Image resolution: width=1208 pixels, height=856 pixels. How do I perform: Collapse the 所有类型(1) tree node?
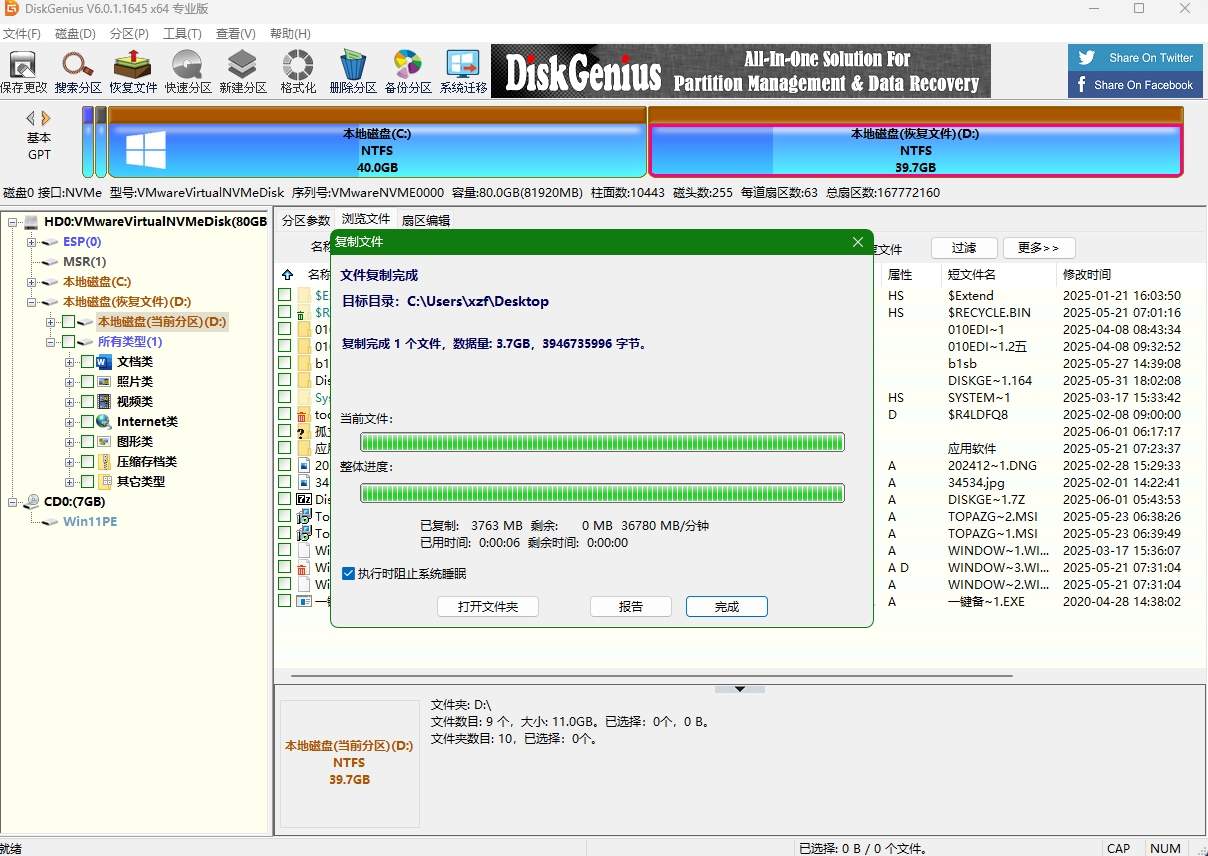[x=51, y=342]
